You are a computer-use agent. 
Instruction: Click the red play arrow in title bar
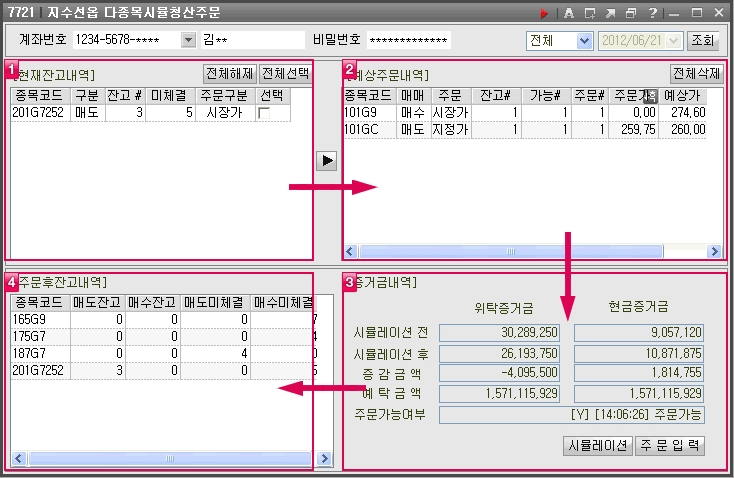[544, 13]
